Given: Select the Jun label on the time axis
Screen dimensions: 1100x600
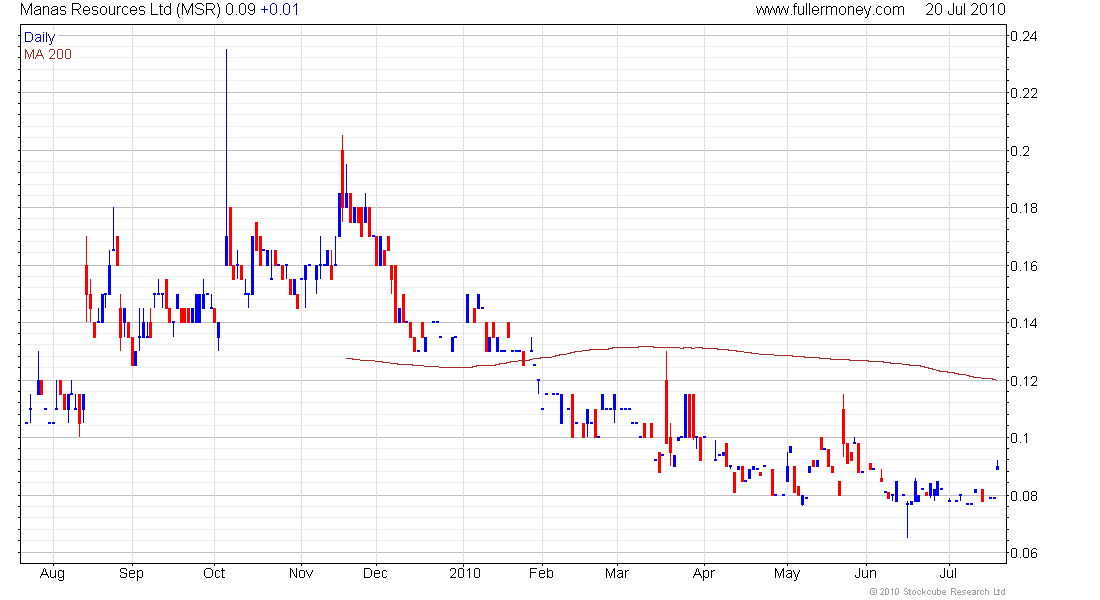Looking at the screenshot, I should [866, 573].
